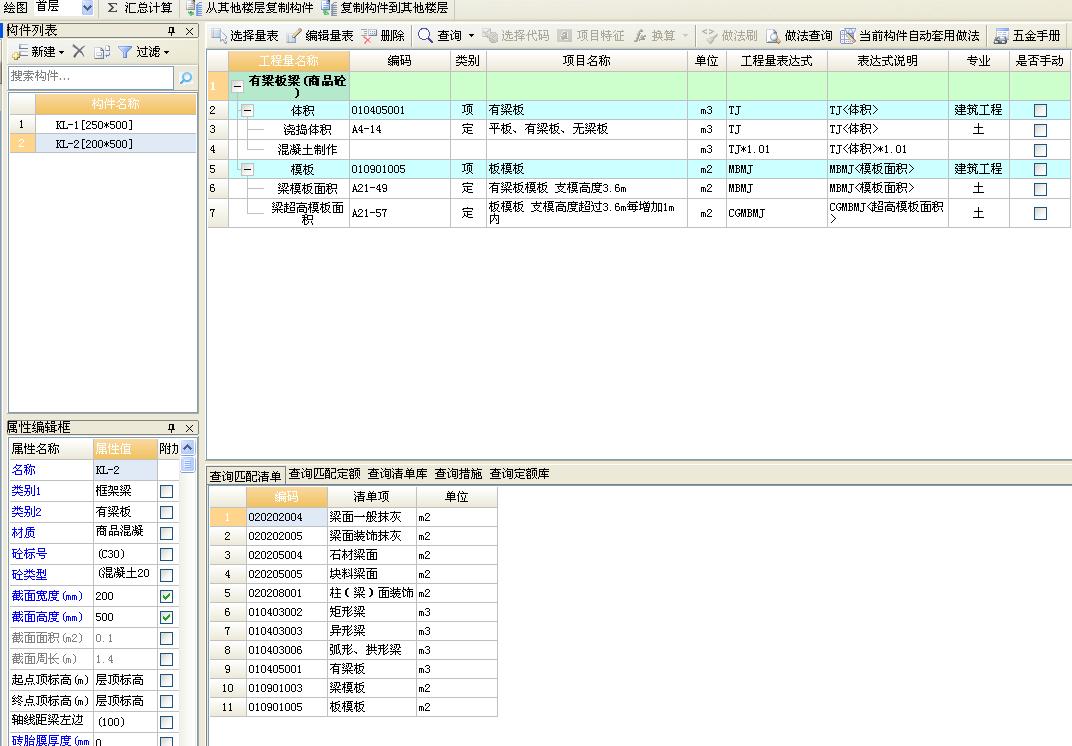Check the 材质 附加 checkbox
Viewport: 1072px width, 746px height.
click(166, 533)
